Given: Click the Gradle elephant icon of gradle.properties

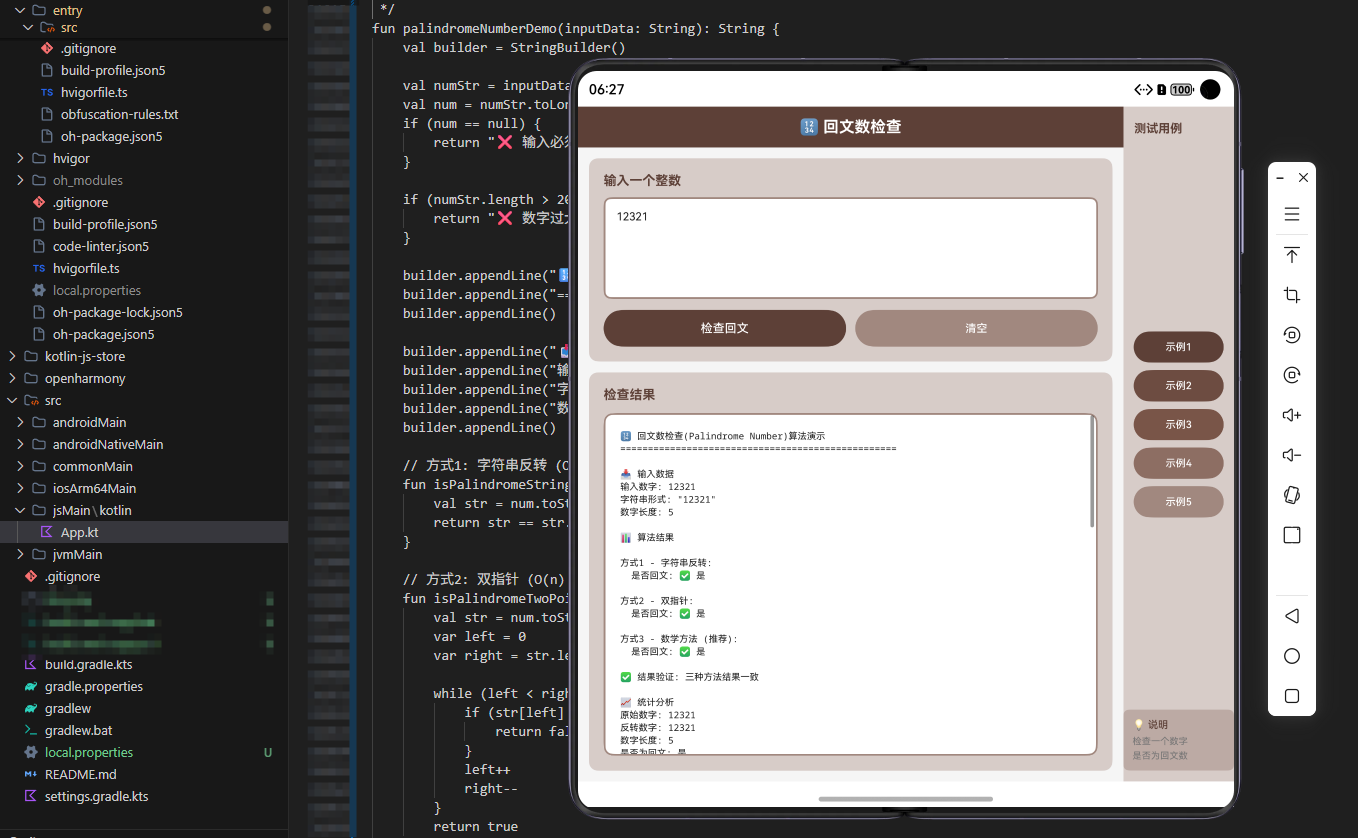Looking at the screenshot, I should point(30,686).
